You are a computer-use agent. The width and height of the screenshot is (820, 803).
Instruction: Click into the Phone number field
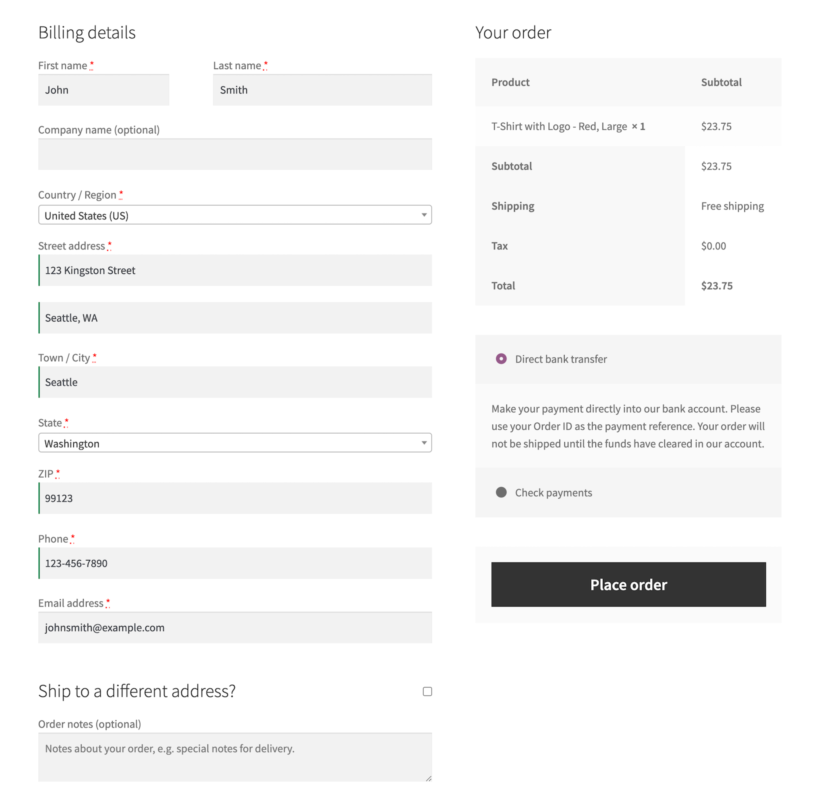click(x=234, y=563)
